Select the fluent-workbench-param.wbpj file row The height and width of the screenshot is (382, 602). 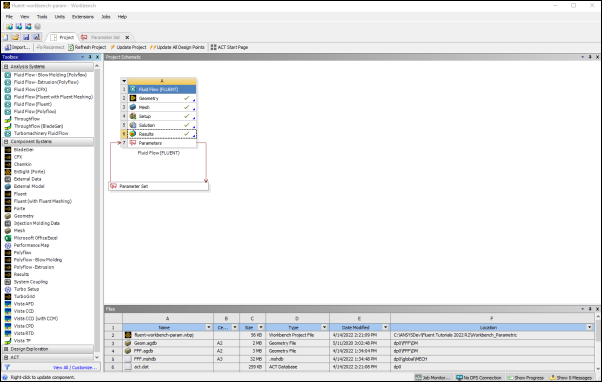coord(350,335)
